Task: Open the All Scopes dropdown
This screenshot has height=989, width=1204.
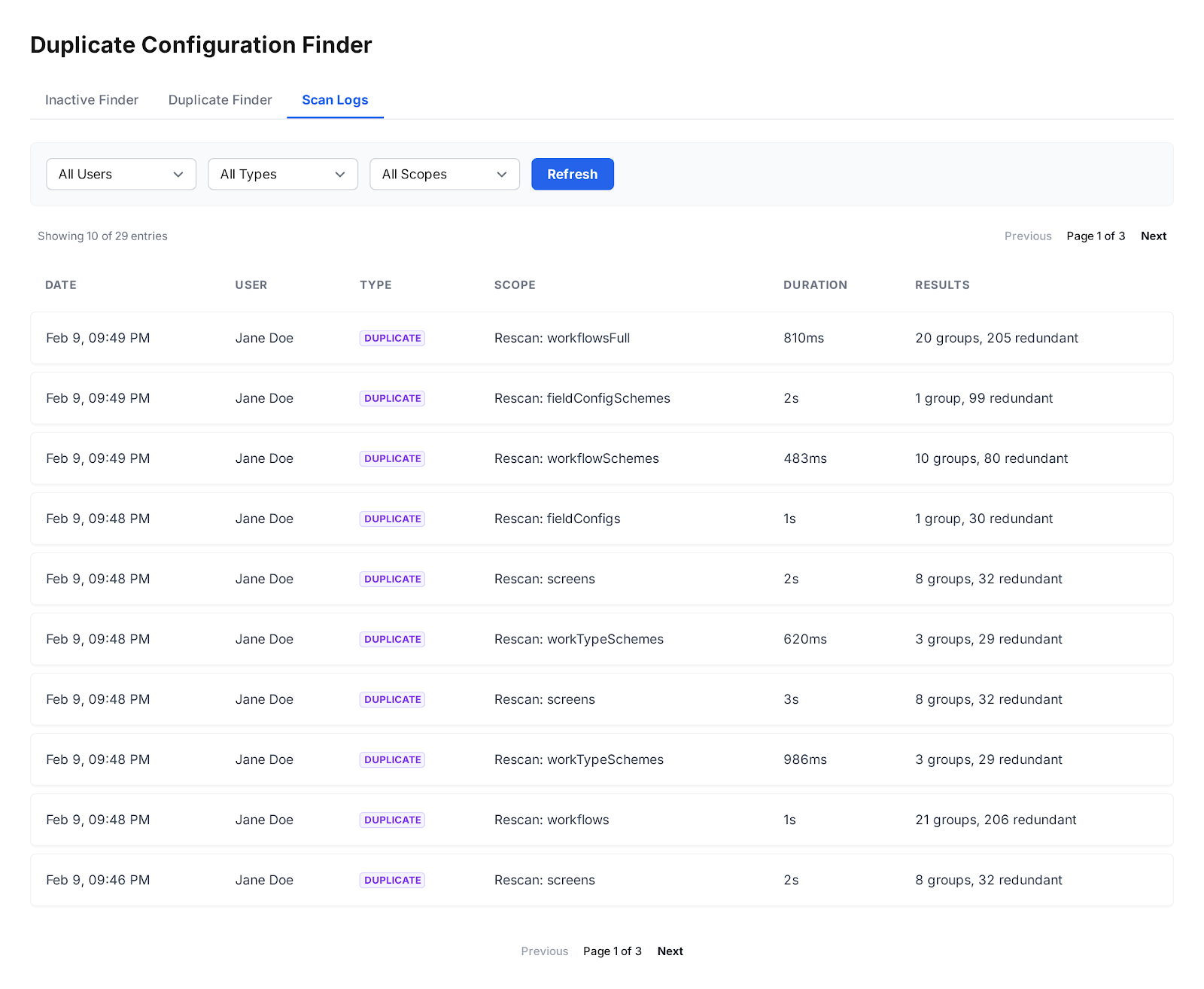Action: pyautogui.click(x=444, y=174)
